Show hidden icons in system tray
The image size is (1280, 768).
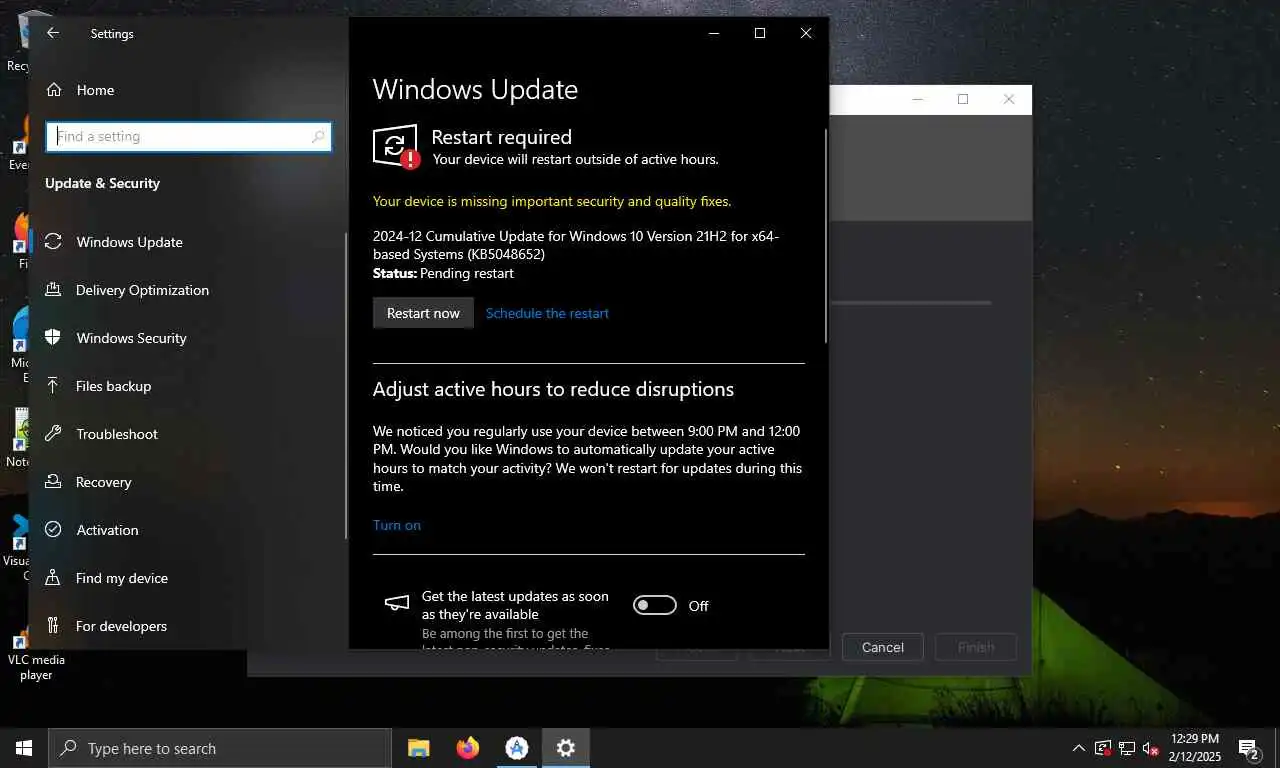[x=1078, y=748]
